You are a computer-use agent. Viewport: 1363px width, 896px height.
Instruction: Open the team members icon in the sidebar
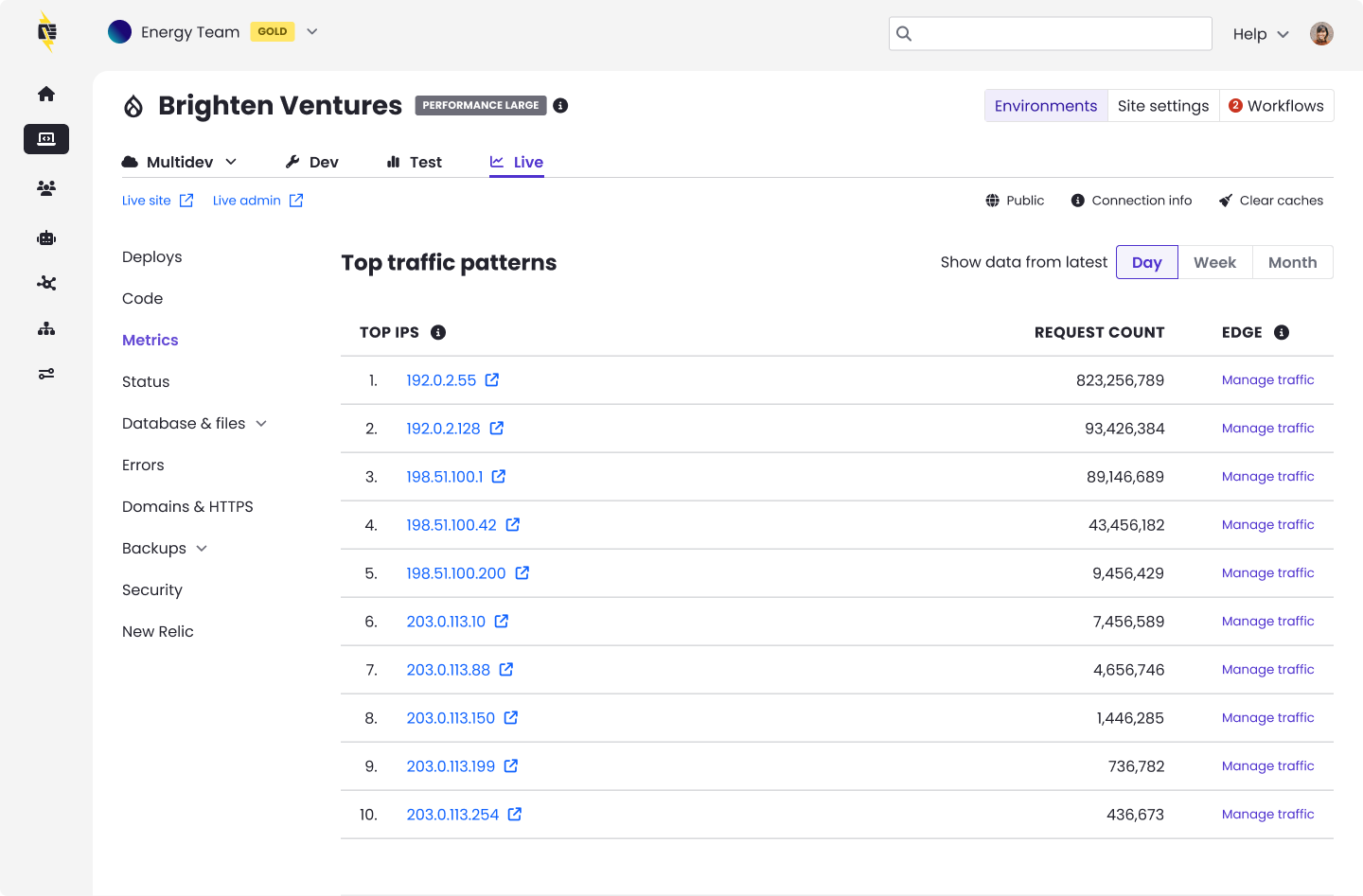tap(46, 188)
